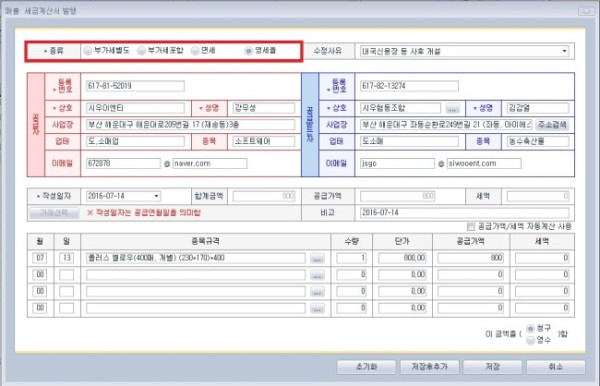Click 공급가액 field 800 in first item row
Screen dimensions: 600x386
(x=471, y=258)
